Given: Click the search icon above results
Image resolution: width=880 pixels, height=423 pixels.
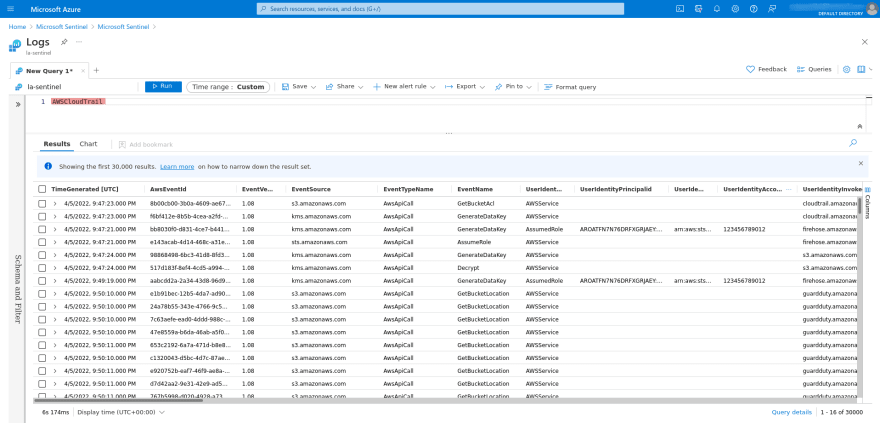Looking at the screenshot, I should coord(853,144).
